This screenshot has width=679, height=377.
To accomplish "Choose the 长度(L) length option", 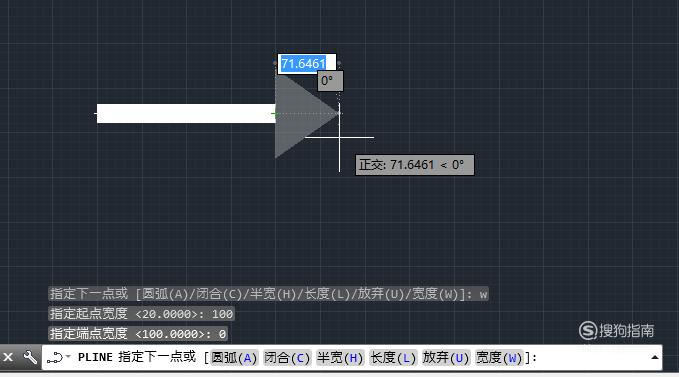I will [x=393, y=358].
